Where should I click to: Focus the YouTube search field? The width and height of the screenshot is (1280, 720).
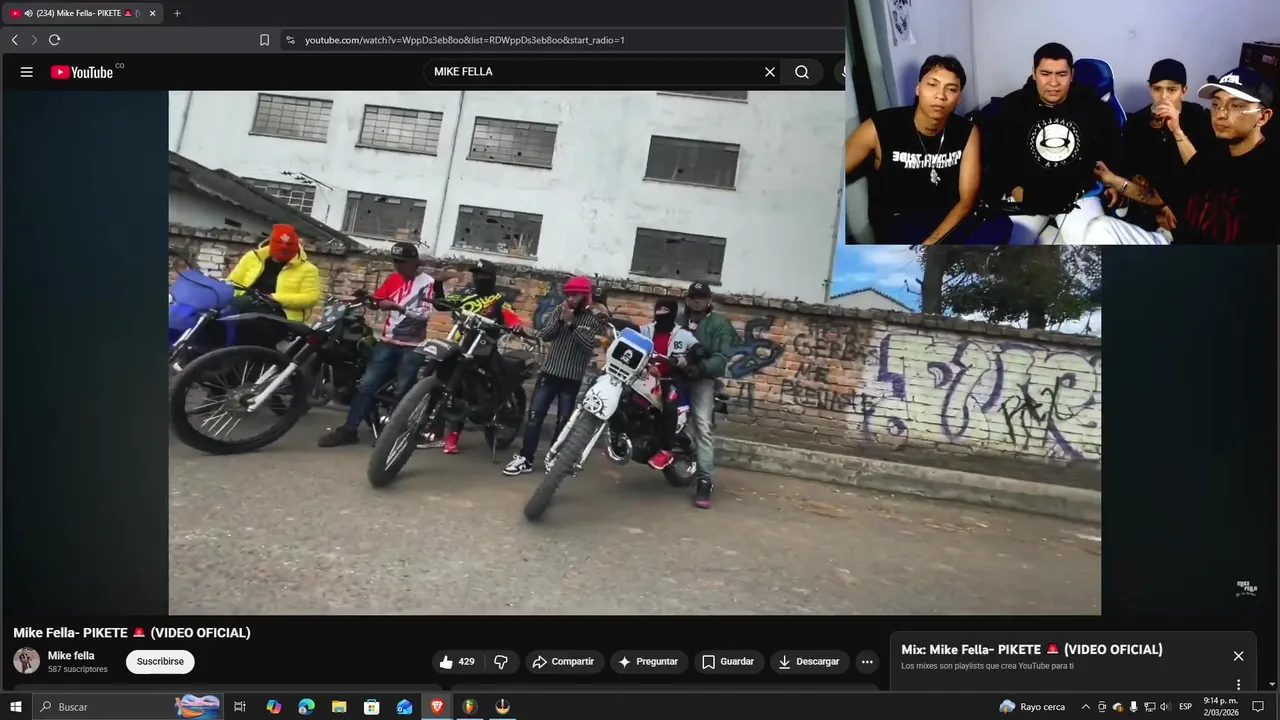coord(595,72)
